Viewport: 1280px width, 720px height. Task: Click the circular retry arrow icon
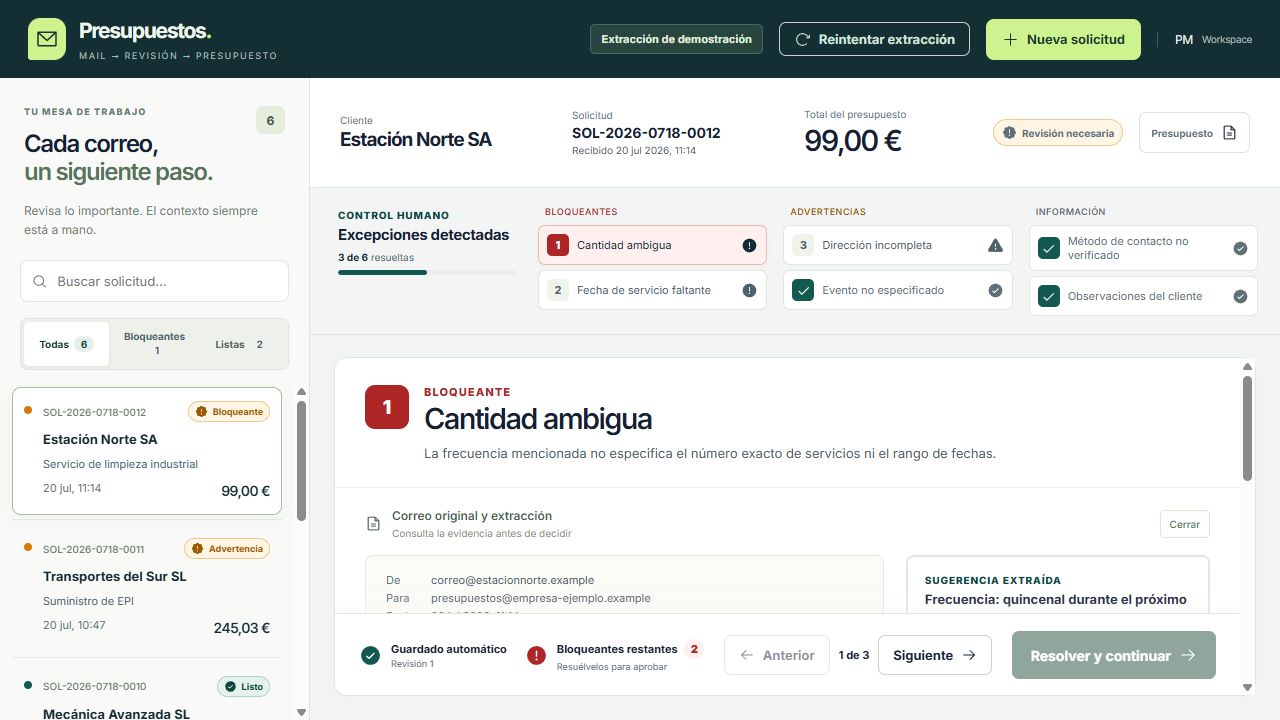tap(802, 40)
